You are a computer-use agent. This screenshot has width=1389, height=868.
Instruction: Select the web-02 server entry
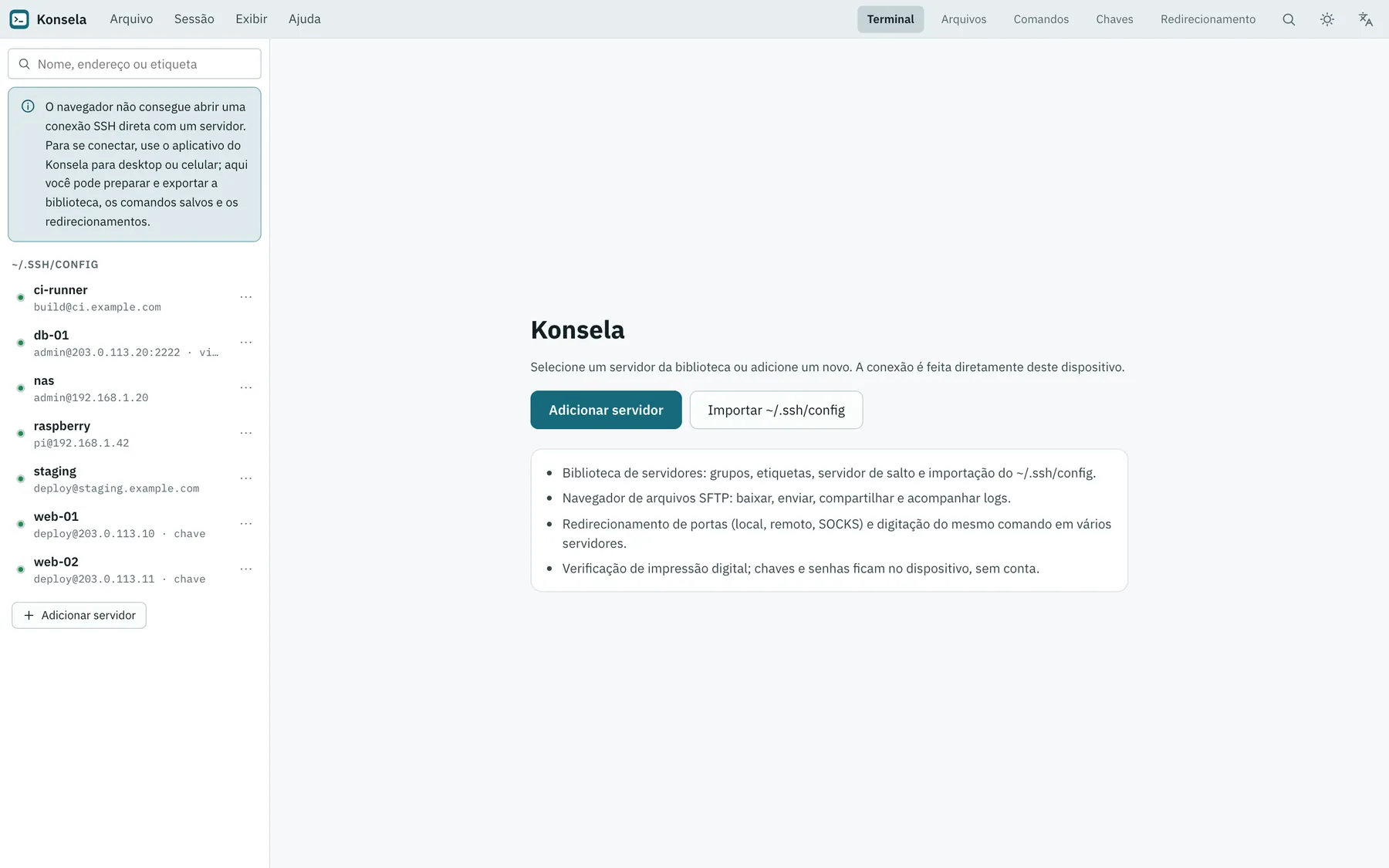click(x=134, y=569)
